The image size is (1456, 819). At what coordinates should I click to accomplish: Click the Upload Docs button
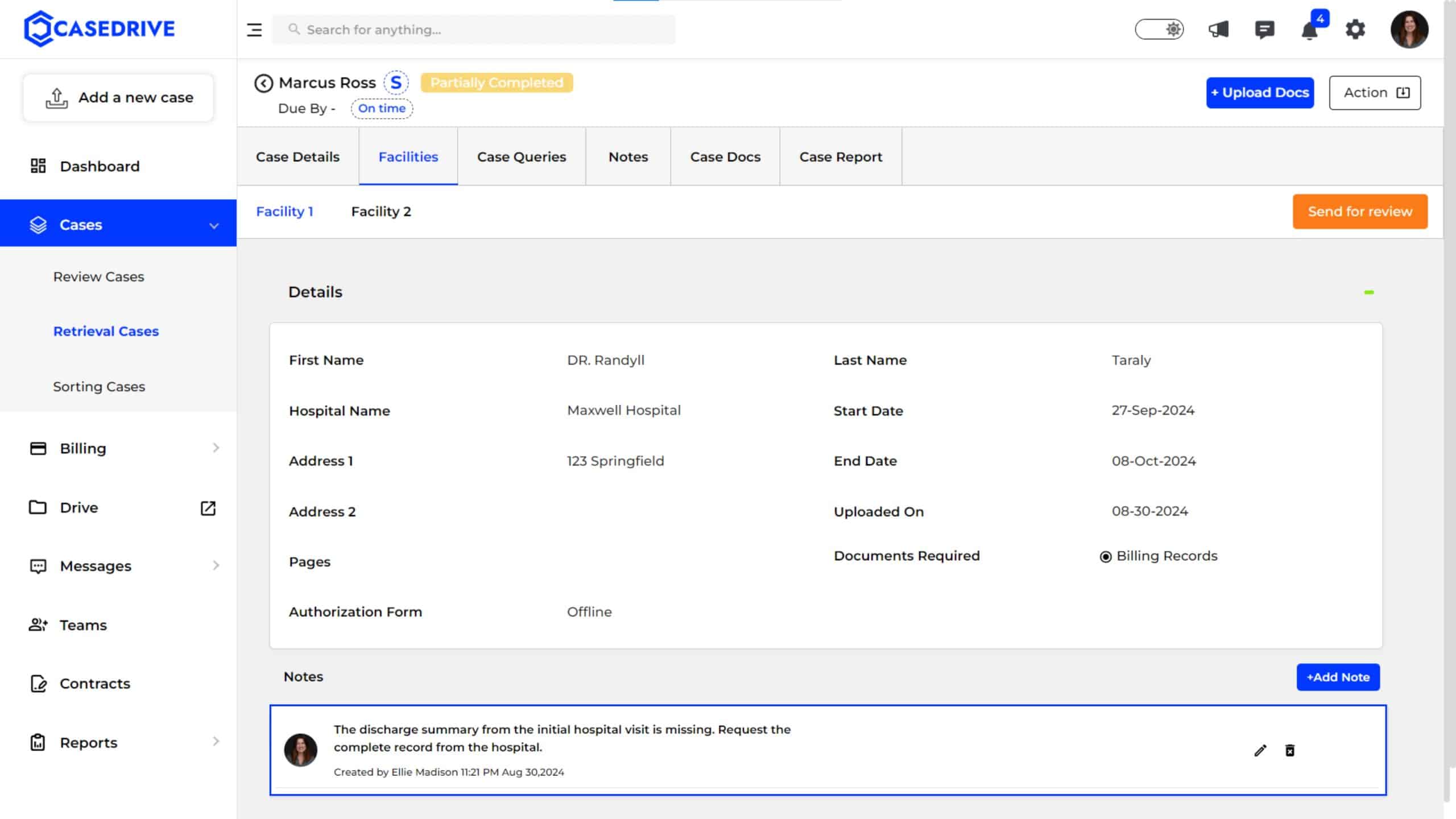pos(1260,93)
